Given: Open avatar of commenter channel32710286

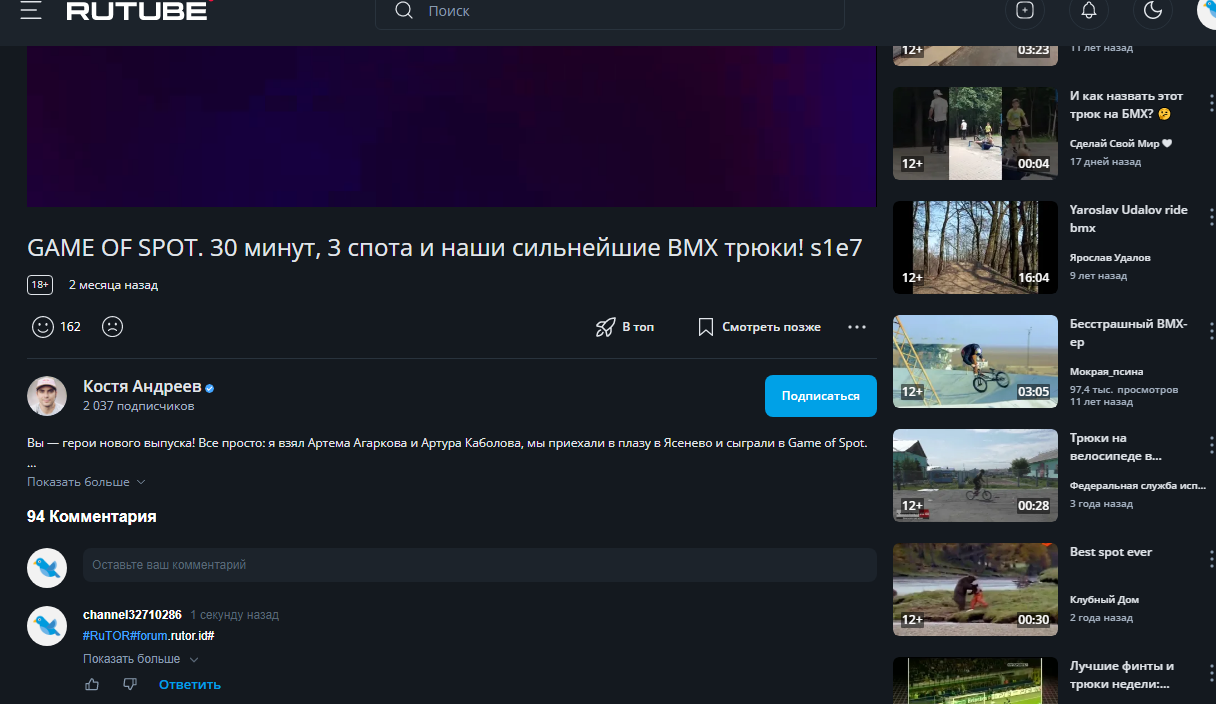Looking at the screenshot, I should [x=47, y=625].
